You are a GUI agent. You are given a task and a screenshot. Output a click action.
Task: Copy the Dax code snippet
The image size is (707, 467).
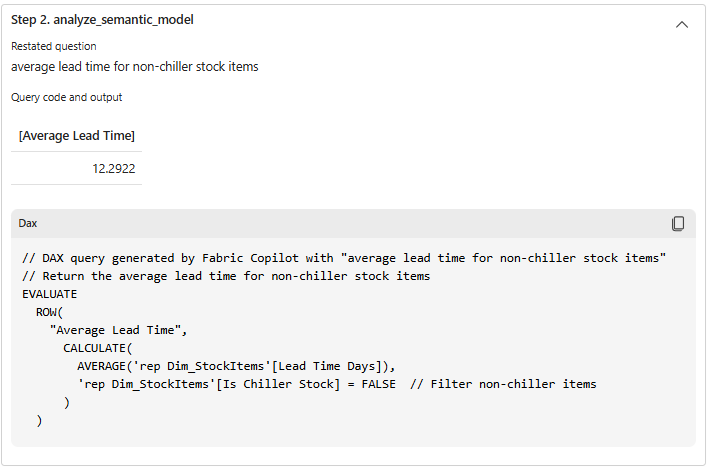point(678,224)
